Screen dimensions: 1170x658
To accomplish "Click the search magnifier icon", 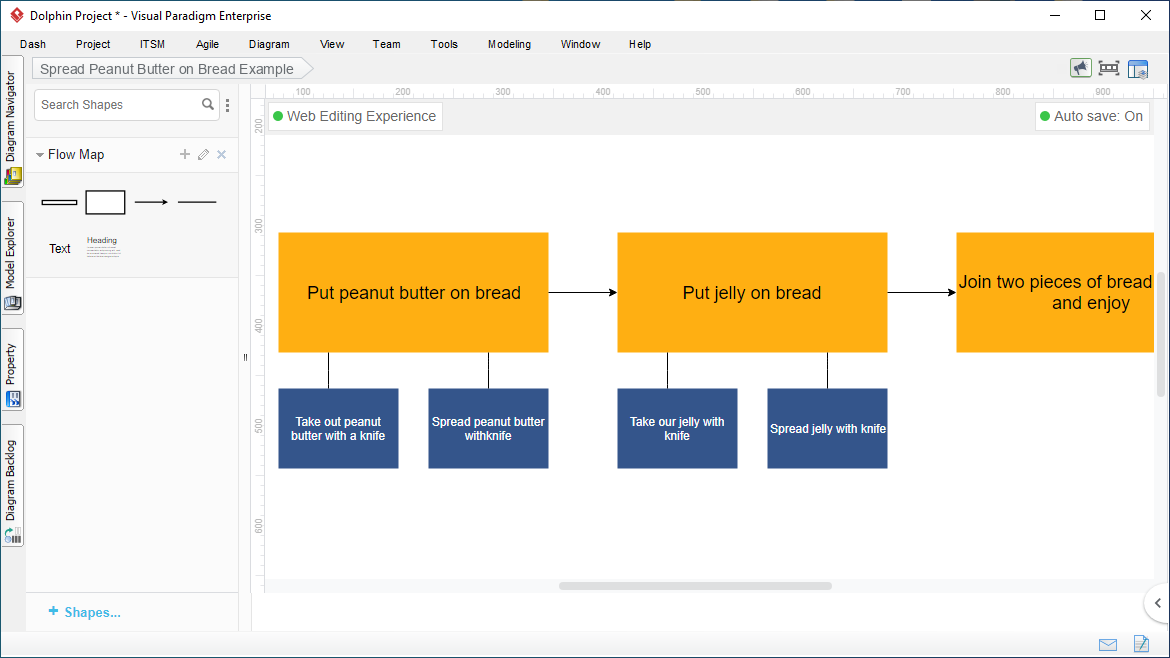I will pyautogui.click(x=208, y=104).
